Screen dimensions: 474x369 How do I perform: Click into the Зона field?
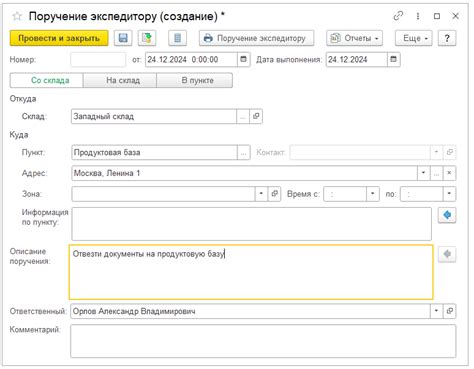click(x=163, y=194)
